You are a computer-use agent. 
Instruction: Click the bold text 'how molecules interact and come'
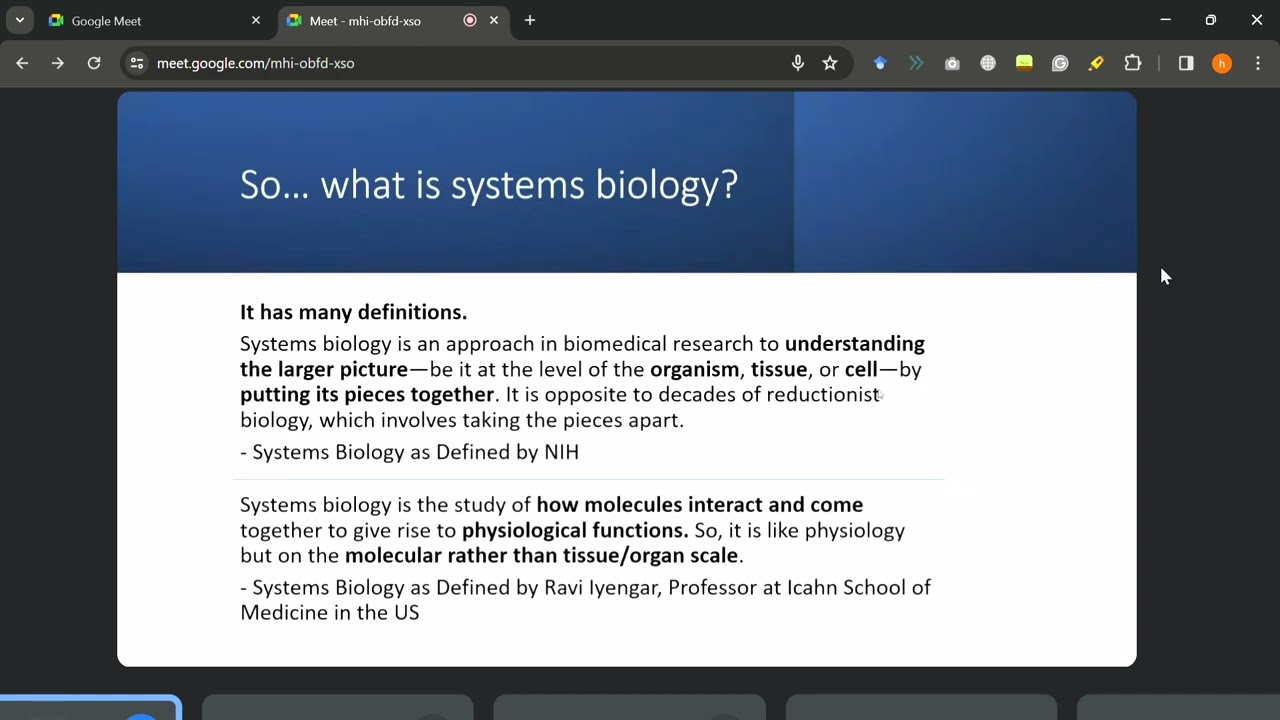pyautogui.click(x=700, y=505)
